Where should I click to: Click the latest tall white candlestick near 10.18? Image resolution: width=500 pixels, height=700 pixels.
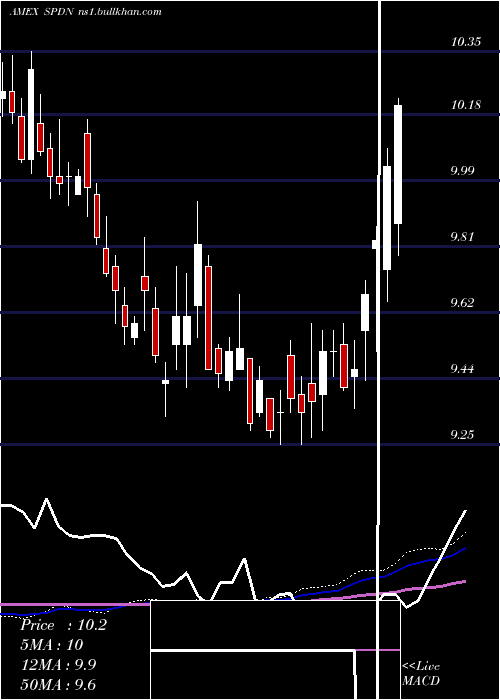click(x=398, y=164)
